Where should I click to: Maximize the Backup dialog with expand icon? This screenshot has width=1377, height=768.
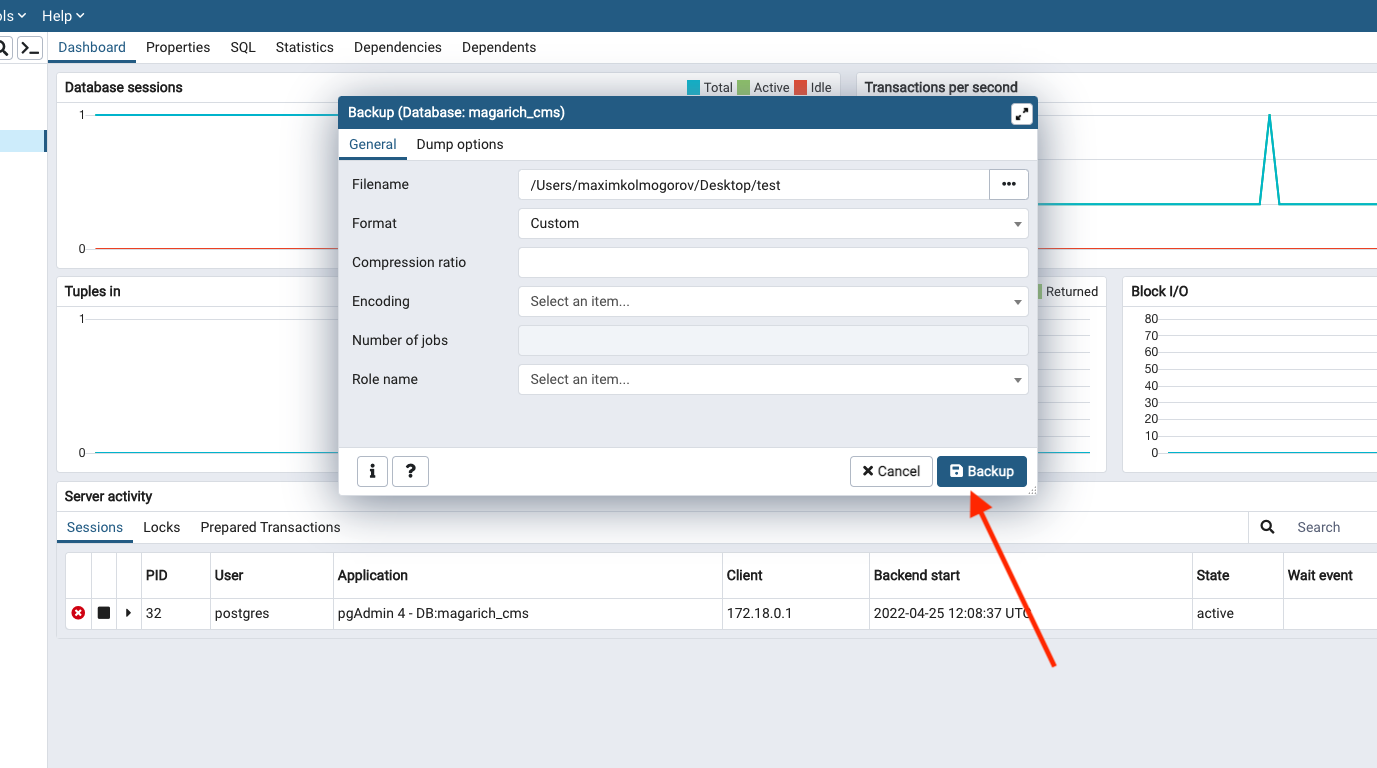point(1021,114)
